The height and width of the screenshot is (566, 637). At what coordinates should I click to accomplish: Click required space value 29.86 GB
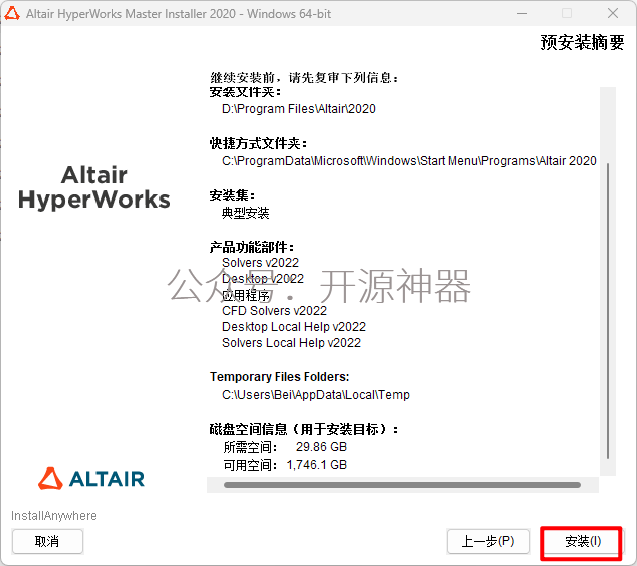321,447
